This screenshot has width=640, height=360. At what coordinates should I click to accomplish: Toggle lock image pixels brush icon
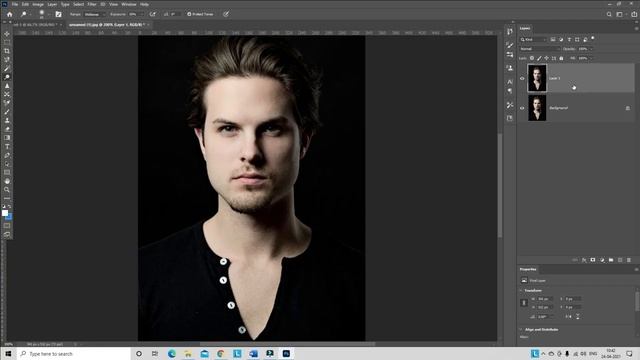click(x=539, y=58)
